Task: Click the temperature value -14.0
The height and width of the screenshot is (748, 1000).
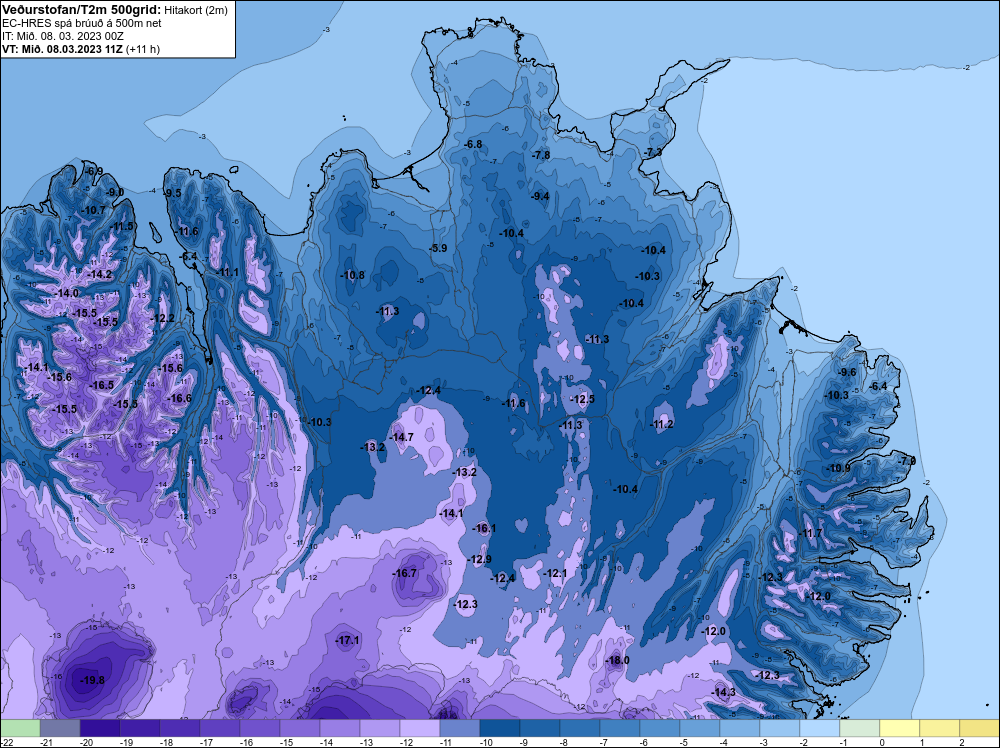Action: point(67,293)
